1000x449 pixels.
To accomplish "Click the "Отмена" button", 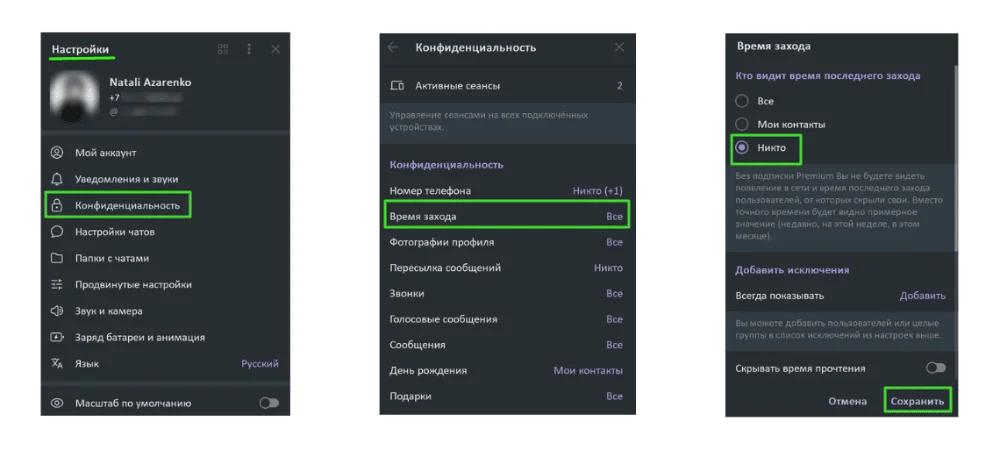I will (x=847, y=401).
